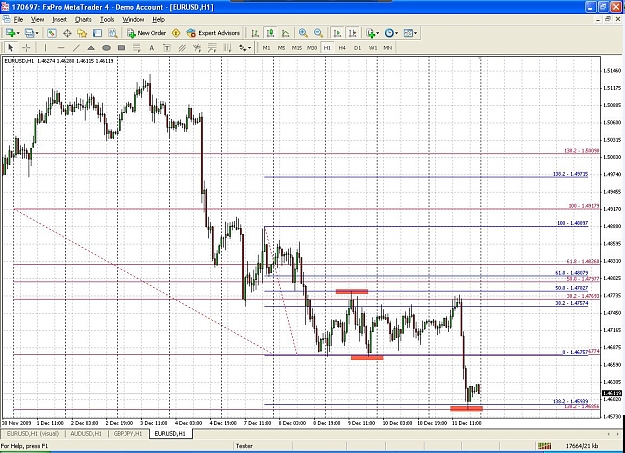Set timeframe to M15
The image size is (625, 453).
[x=297, y=48]
